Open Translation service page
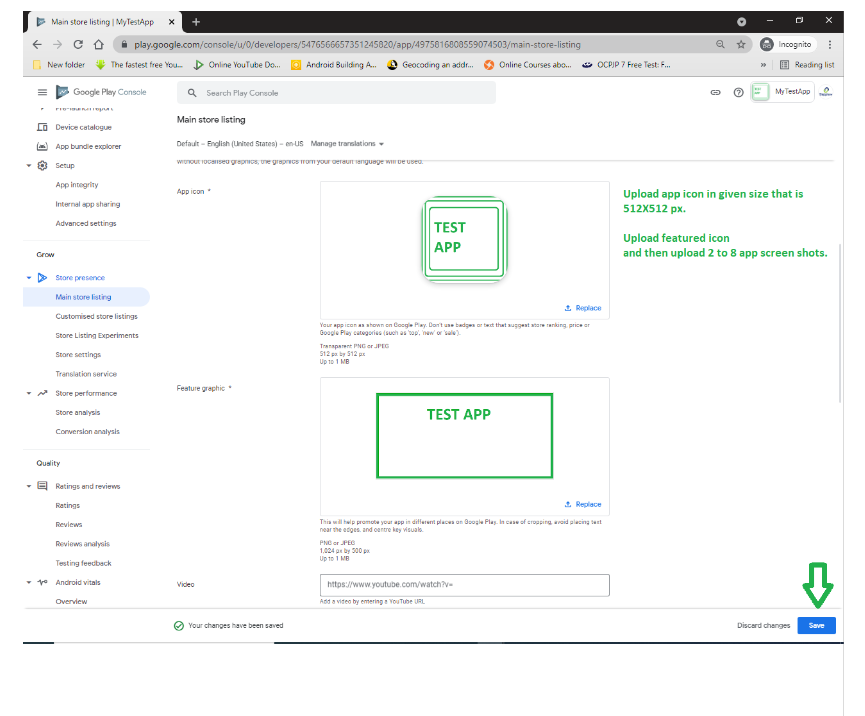The width and height of the screenshot is (865, 716). [x=86, y=374]
